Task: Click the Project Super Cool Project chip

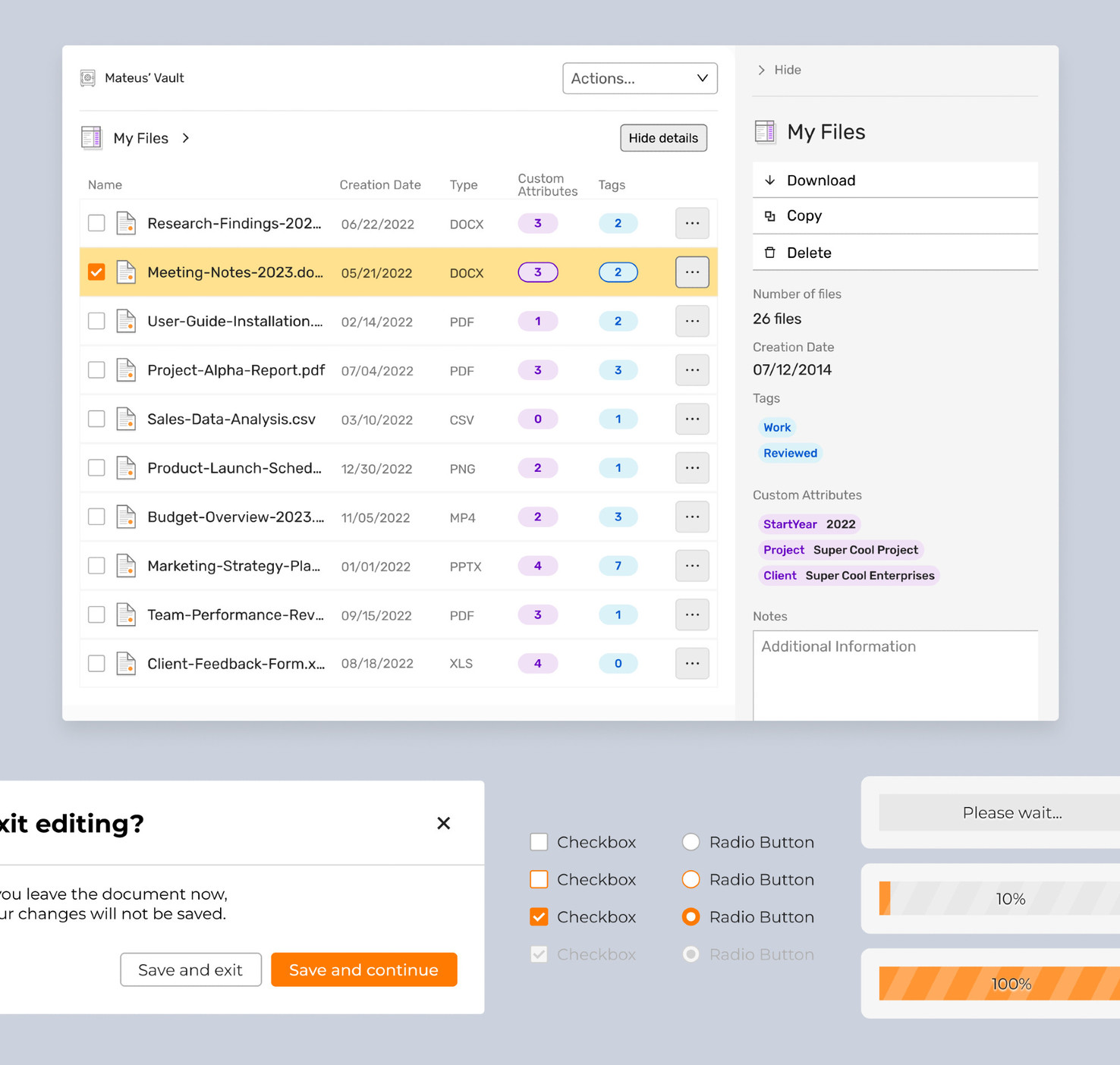Action: [x=841, y=550]
